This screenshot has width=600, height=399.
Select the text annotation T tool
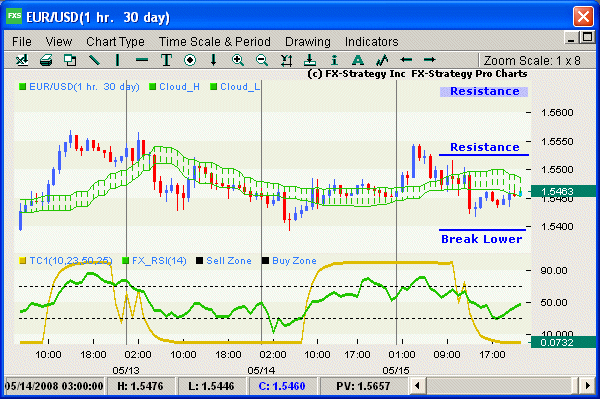click(x=166, y=60)
